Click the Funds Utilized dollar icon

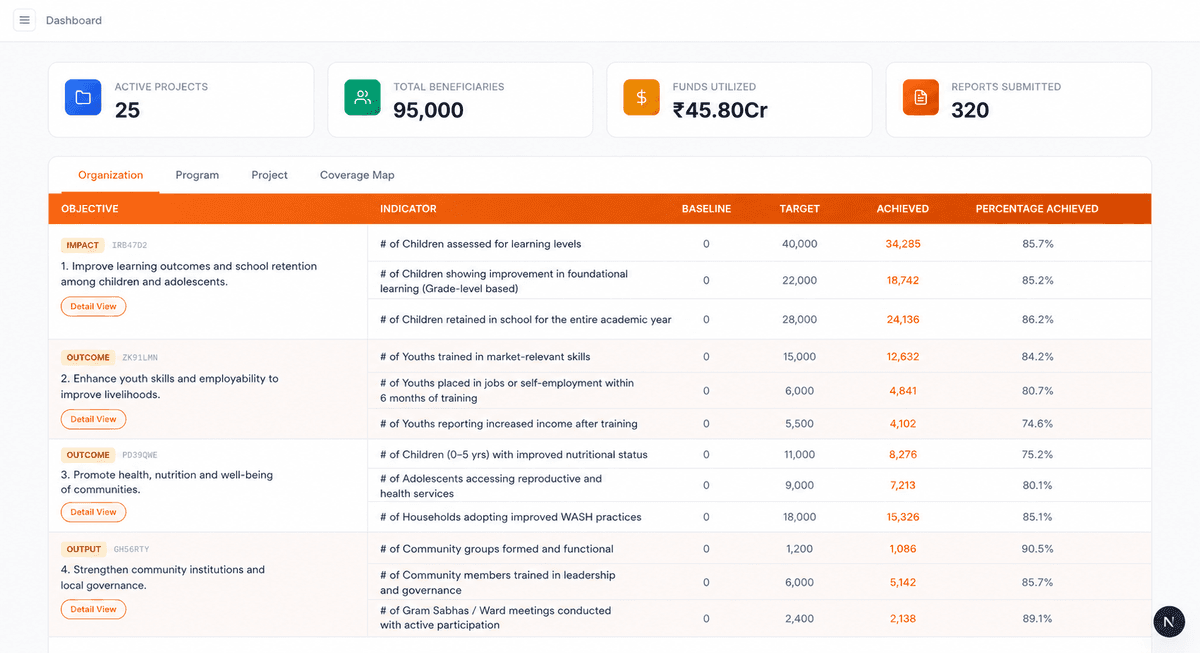[x=641, y=97]
